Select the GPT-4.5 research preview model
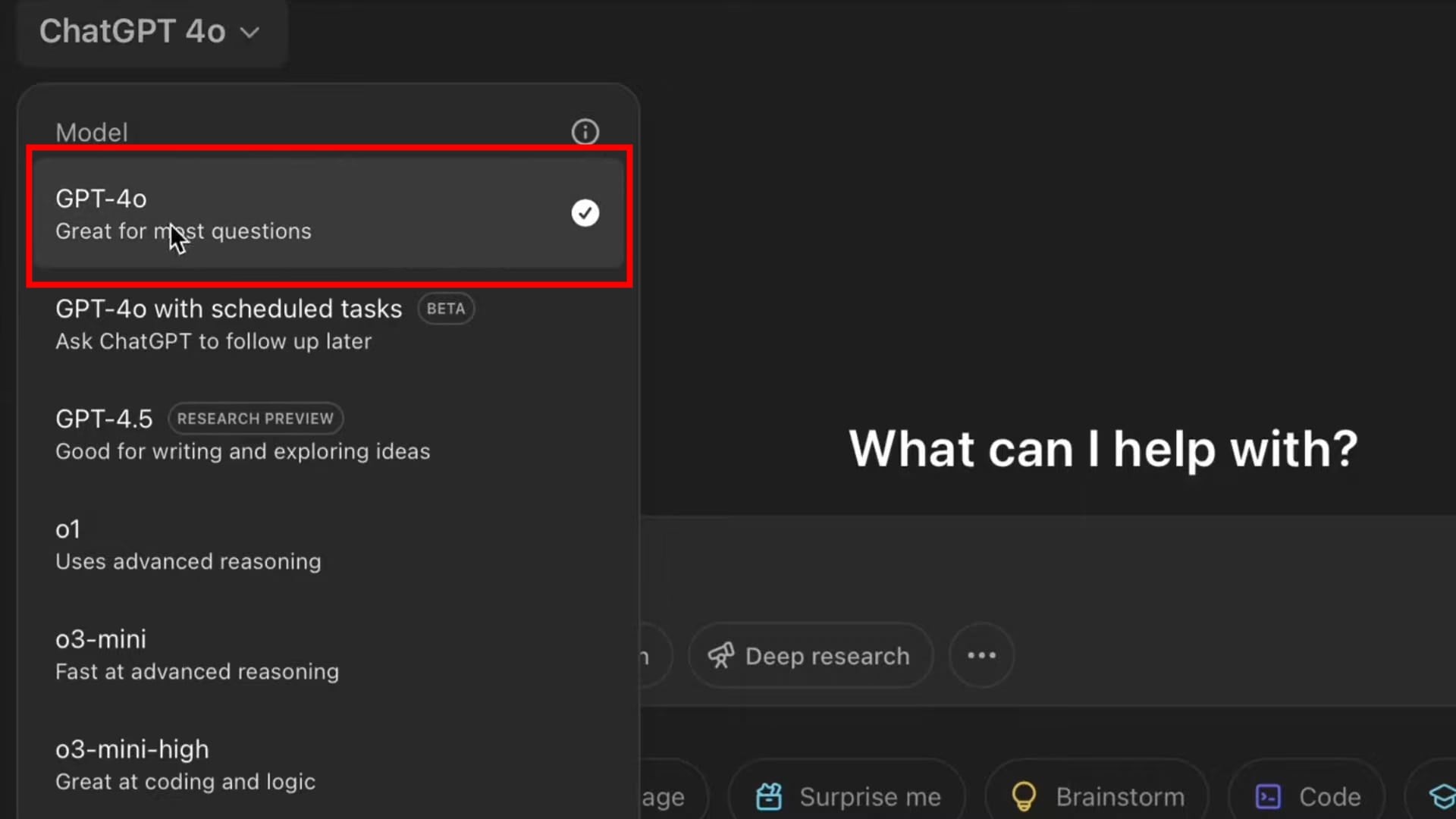Screen dimensions: 1456x819 point(328,435)
